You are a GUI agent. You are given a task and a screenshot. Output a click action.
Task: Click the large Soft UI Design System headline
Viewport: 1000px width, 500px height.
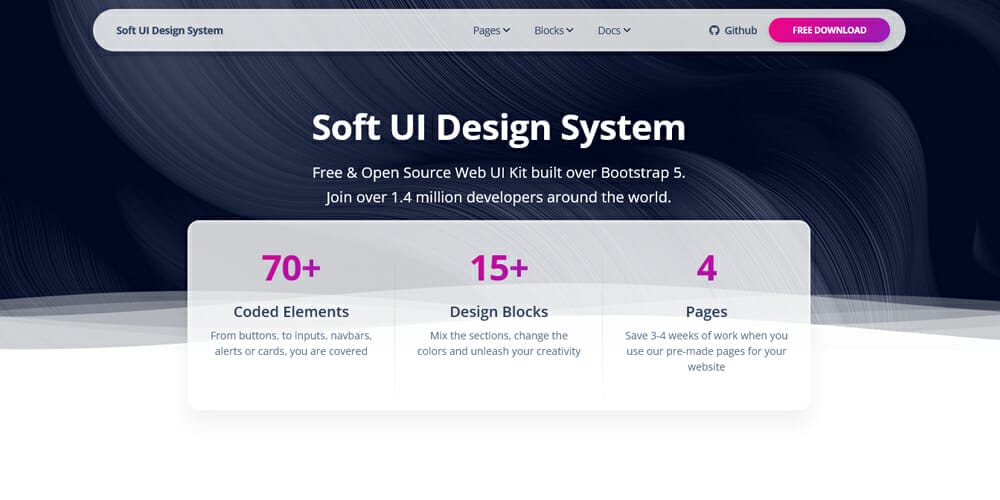(x=499, y=128)
